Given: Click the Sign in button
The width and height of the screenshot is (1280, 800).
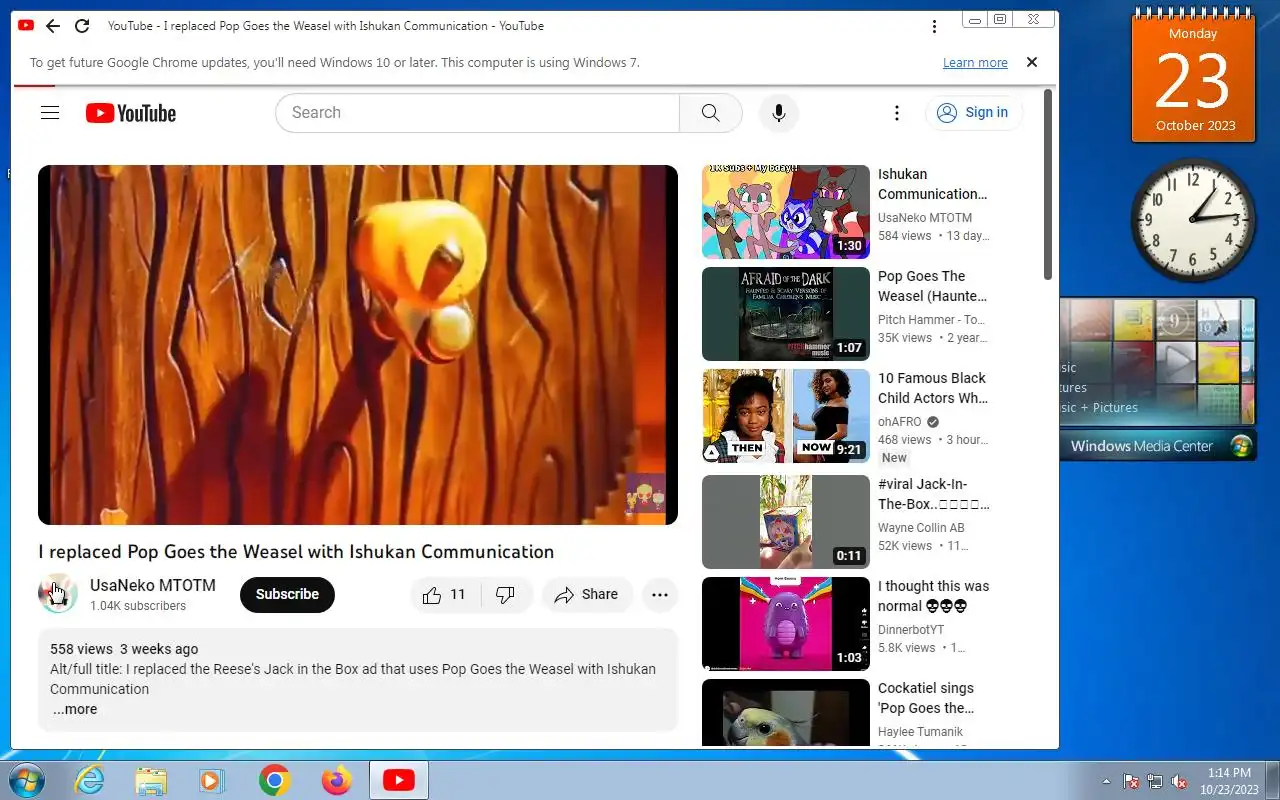Looking at the screenshot, I should click(973, 113).
